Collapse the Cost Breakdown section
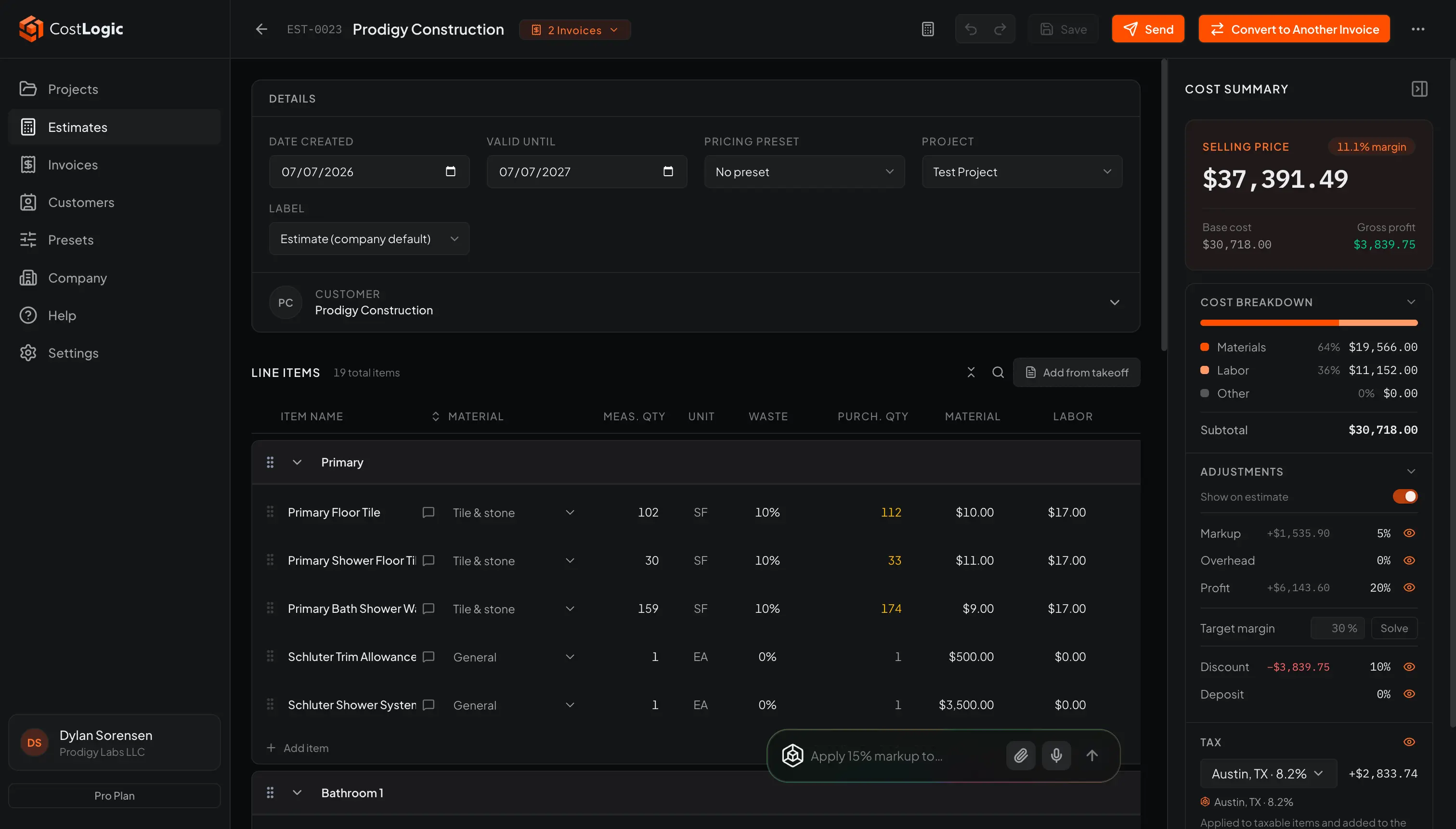The height and width of the screenshot is (829, 1456). pyautogui.click(x=1410, y=302)
